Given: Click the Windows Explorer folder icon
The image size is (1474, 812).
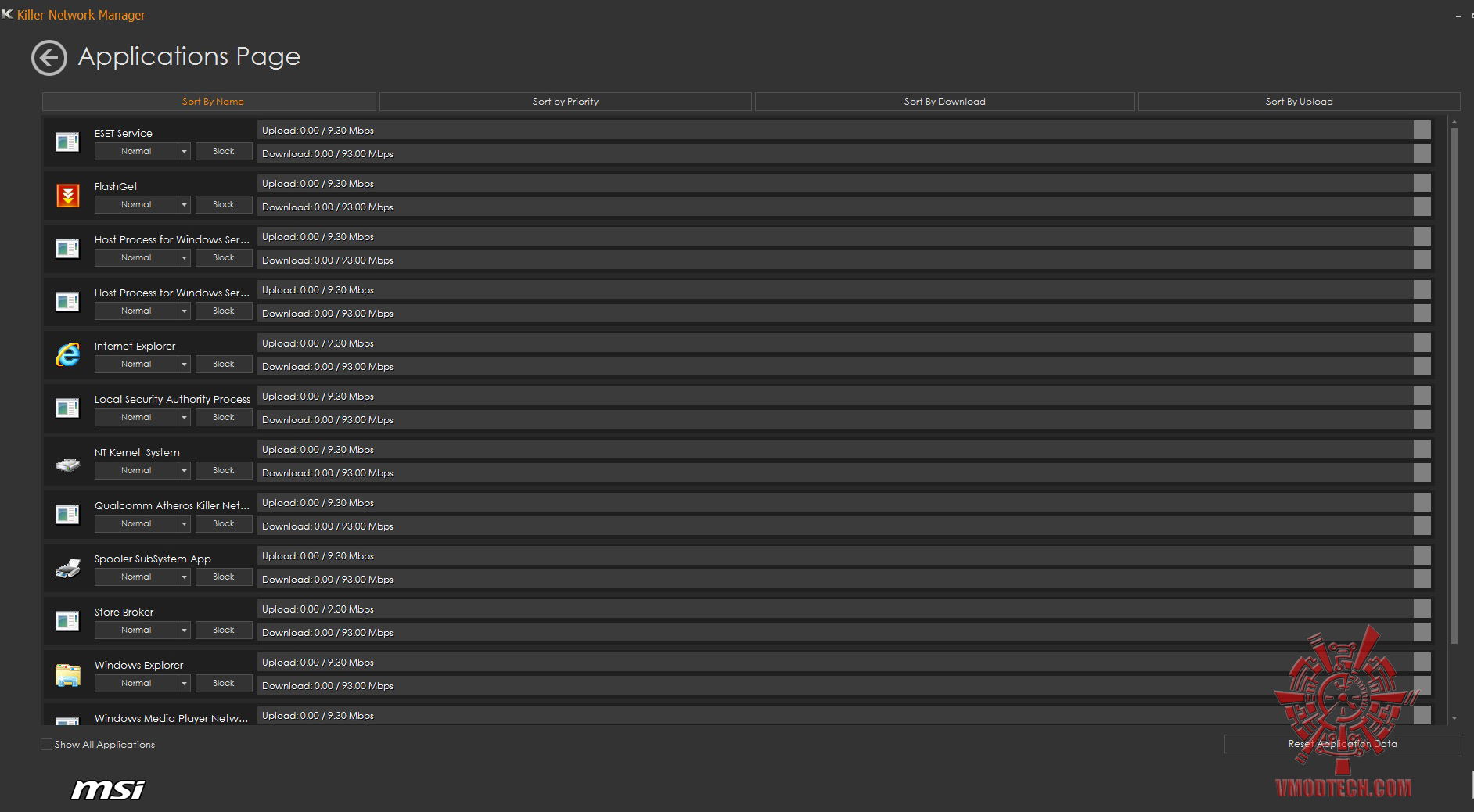Looking at the screenshot, I should pyautogui.click(x=68, y=674).
